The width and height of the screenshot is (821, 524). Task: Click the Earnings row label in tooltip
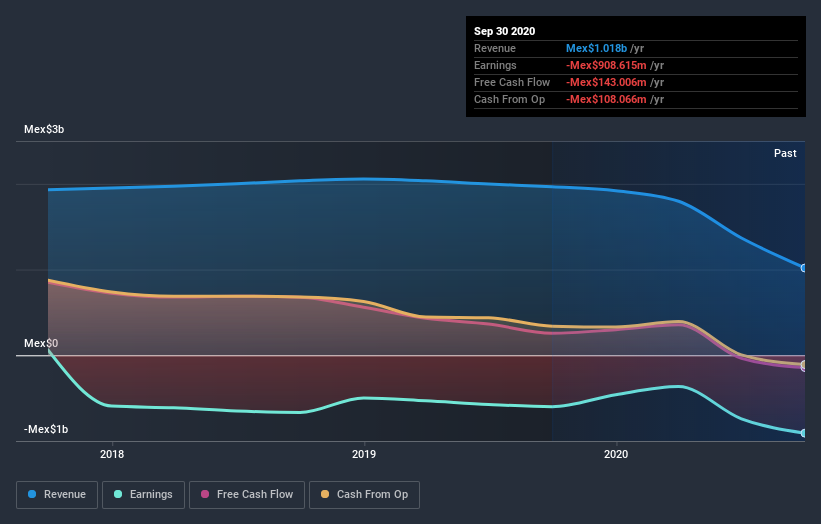[495, 65]
